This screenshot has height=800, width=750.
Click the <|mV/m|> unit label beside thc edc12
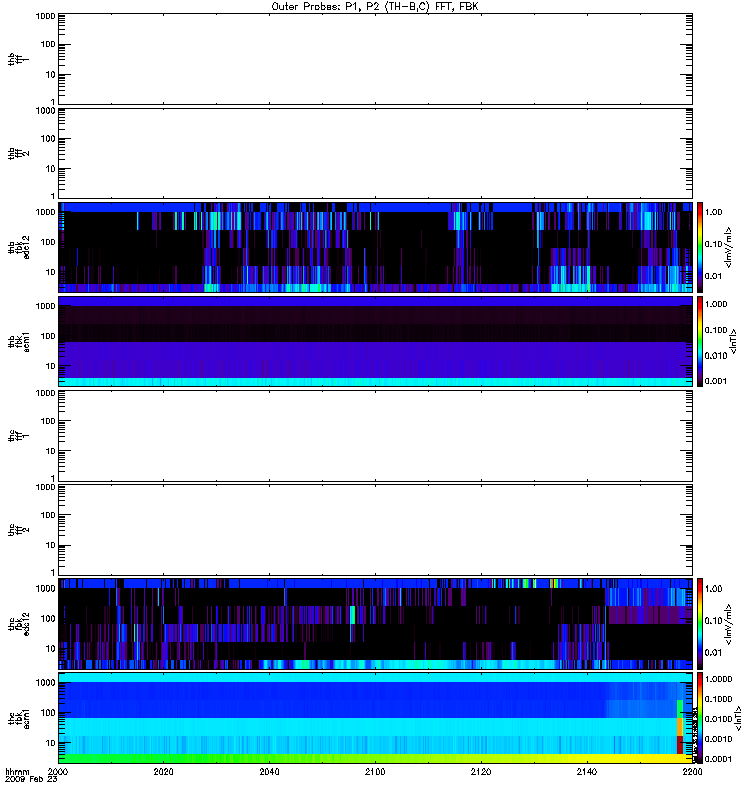tap(728, 624)
